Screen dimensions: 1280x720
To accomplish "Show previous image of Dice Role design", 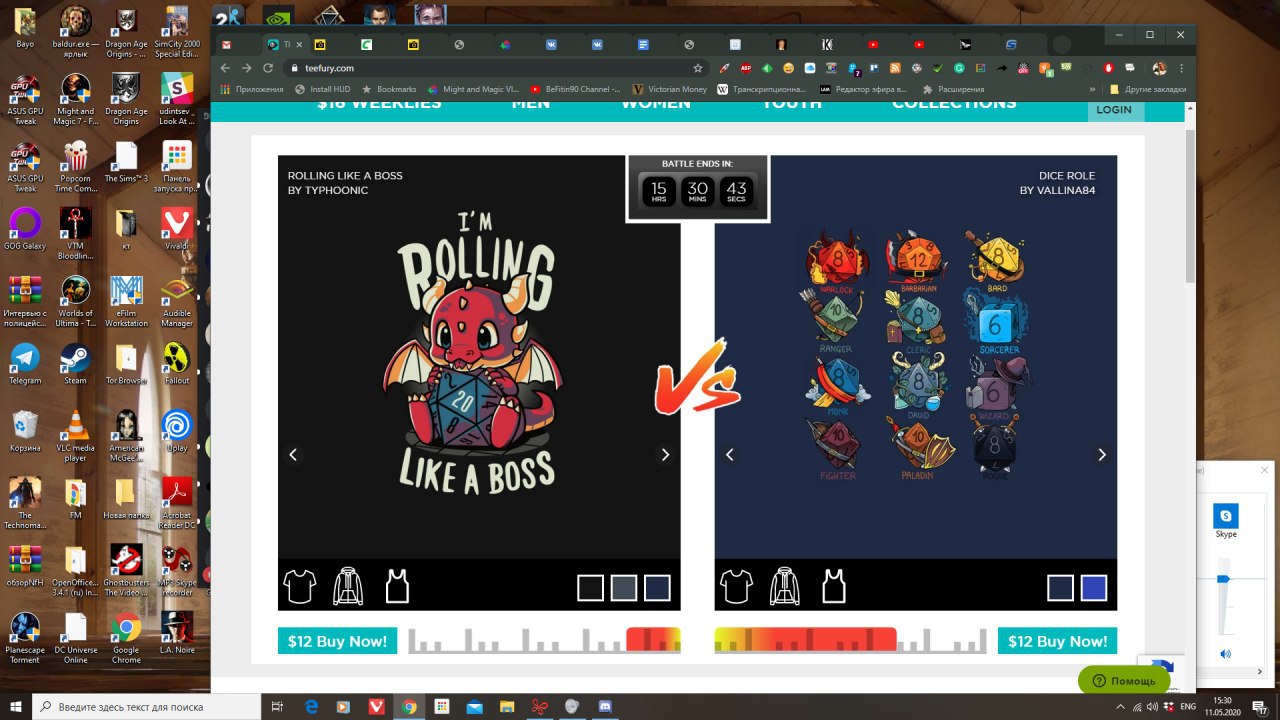I will tap(730, 455).
